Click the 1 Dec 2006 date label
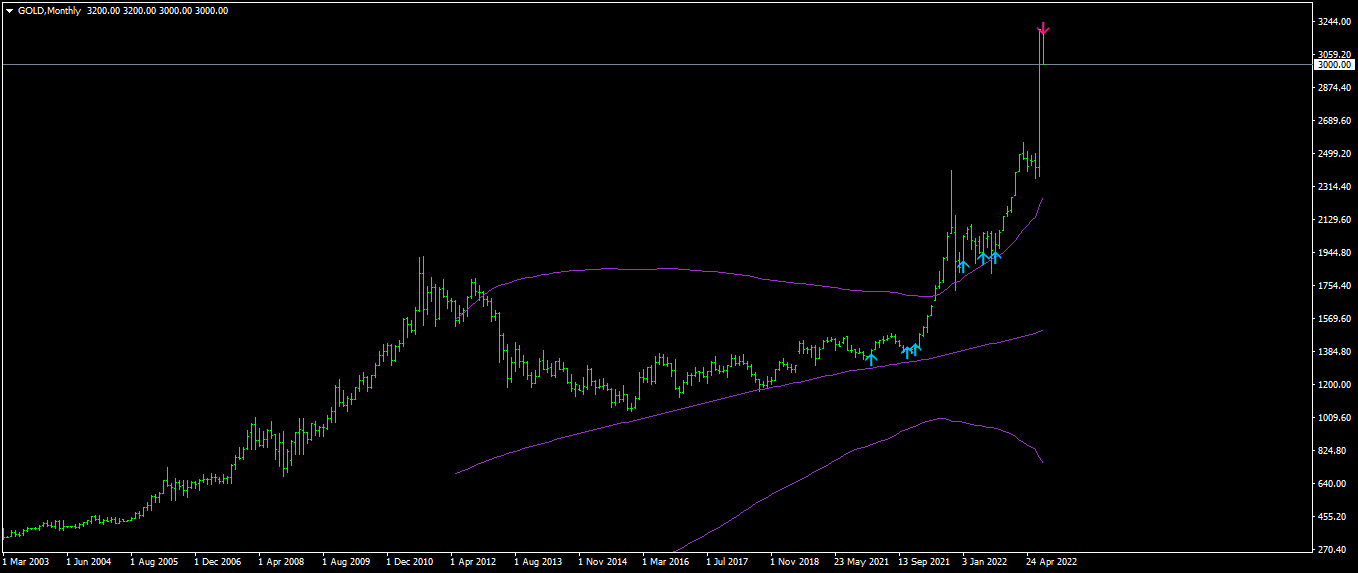Viewport: 1358px width, 573px height. pos(220,562)
